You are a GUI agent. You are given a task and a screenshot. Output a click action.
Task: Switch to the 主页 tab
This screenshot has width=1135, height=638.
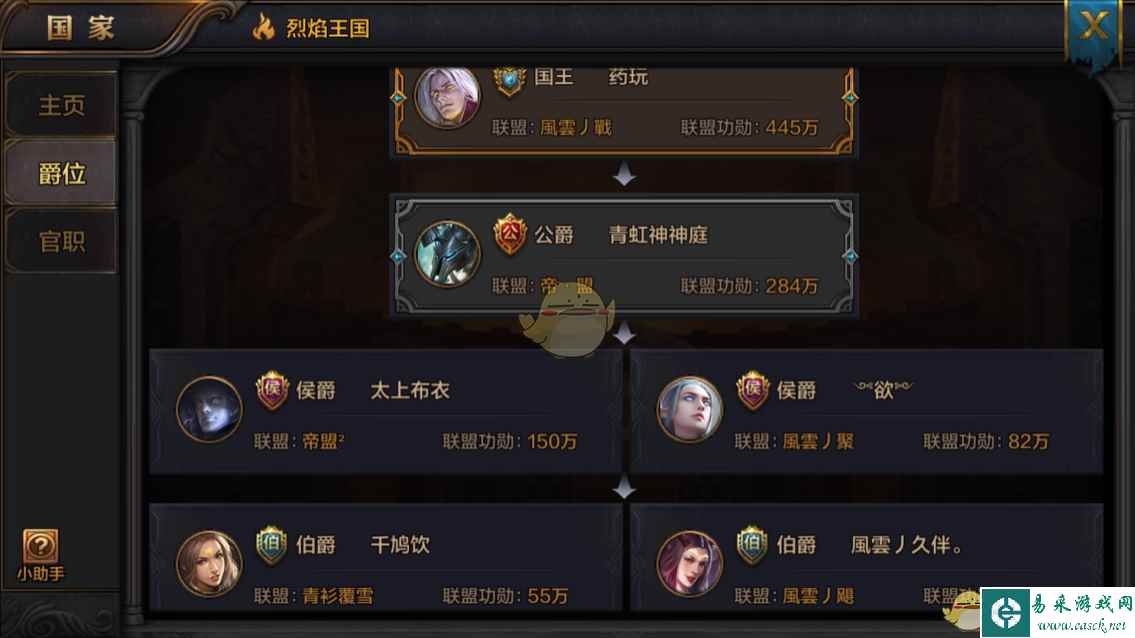61,105
